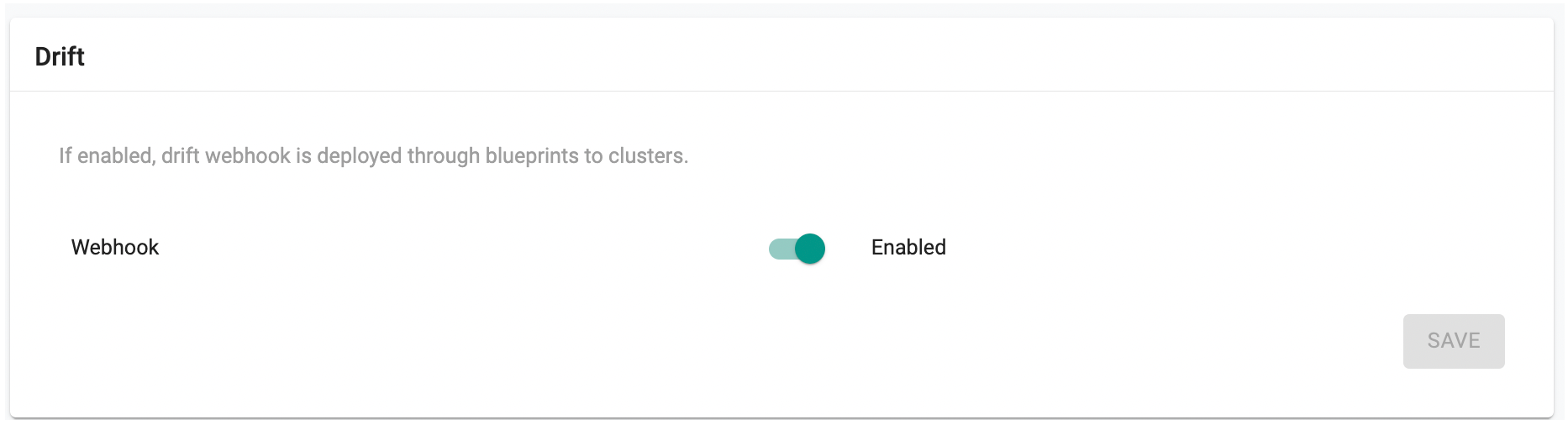
Task: Click the text beside the Webhook toggle
Action: point(908,247)
